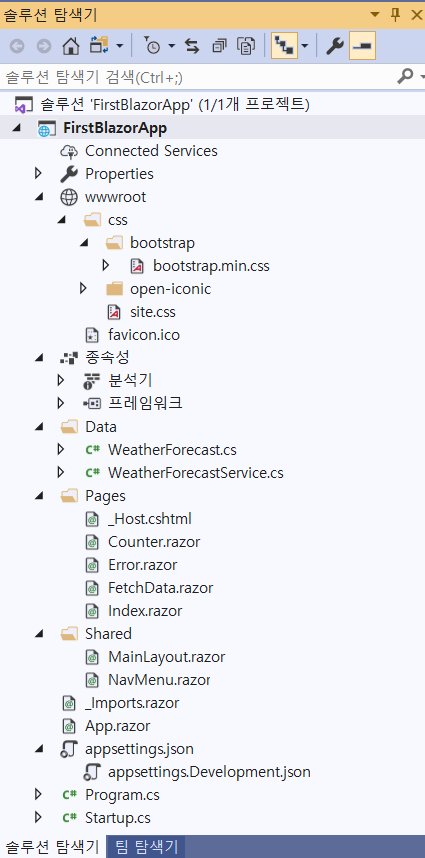Open the pending changes filter dropdown arrow
This screenshot has height=858, width=425.
172,47
